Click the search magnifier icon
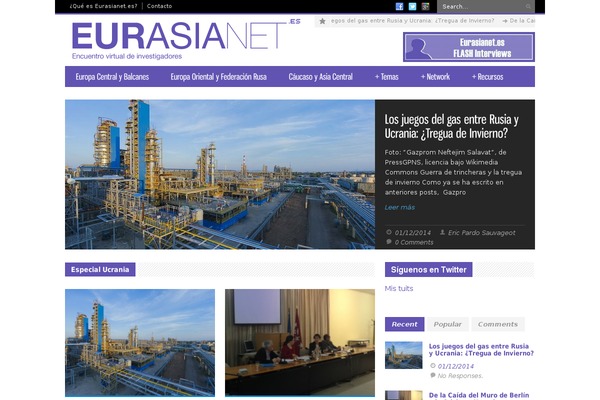 [x=528, y=7]
